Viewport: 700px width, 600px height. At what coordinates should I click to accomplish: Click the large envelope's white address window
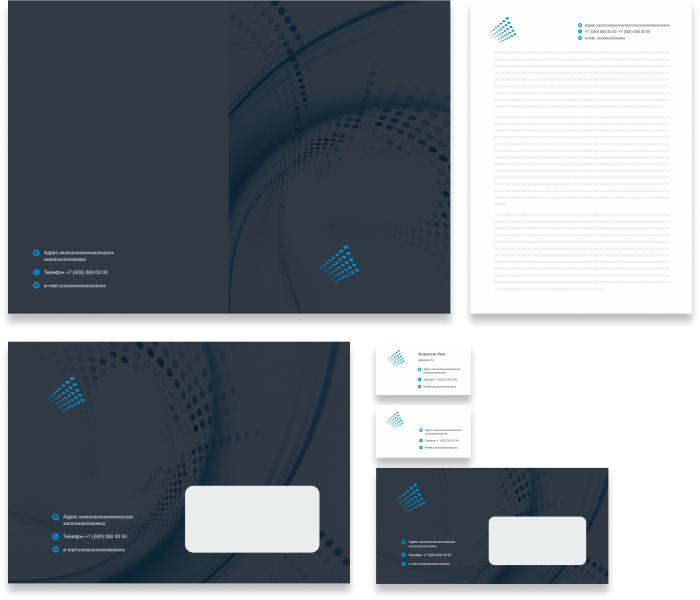point(252,519)
